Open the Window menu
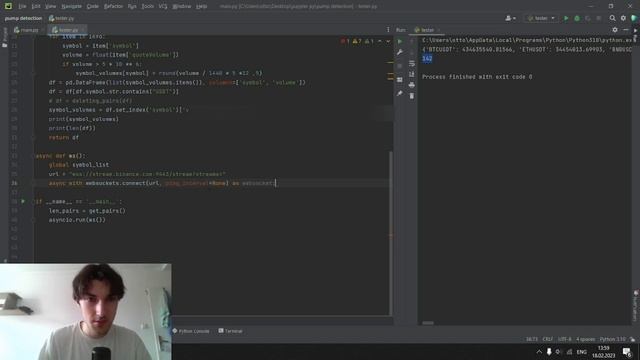This screenshot has width=640, height=360. (182, 6)
